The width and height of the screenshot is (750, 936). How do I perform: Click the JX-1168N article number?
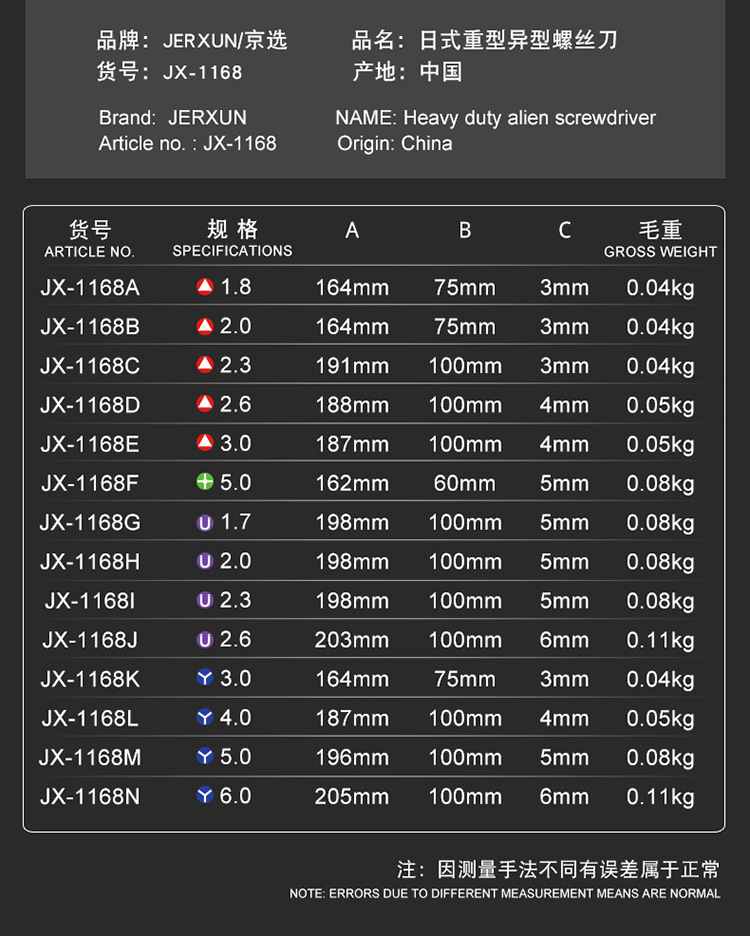90,797
